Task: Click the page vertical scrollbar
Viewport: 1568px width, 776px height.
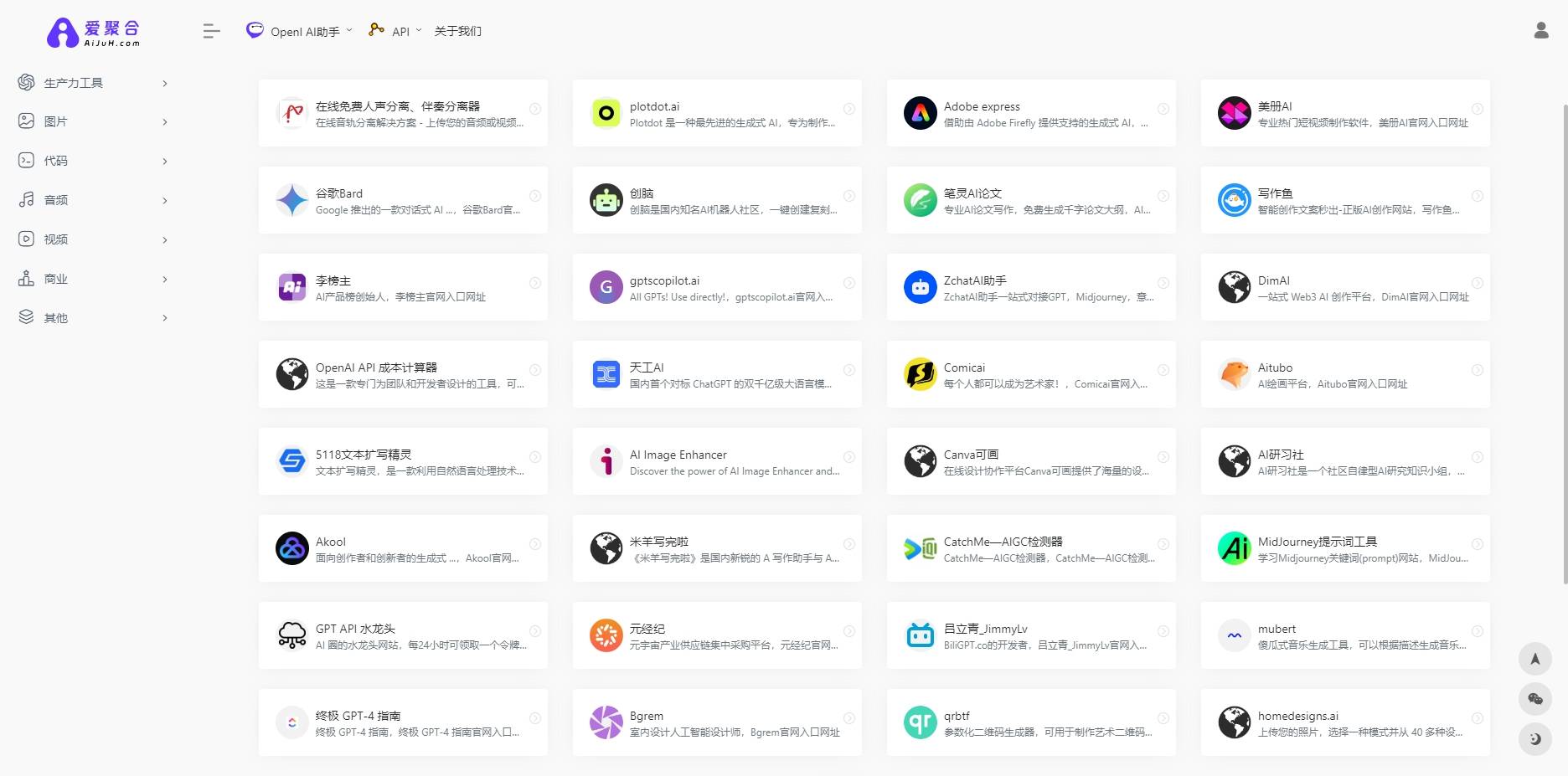Action: click(x=1564, y=343)
